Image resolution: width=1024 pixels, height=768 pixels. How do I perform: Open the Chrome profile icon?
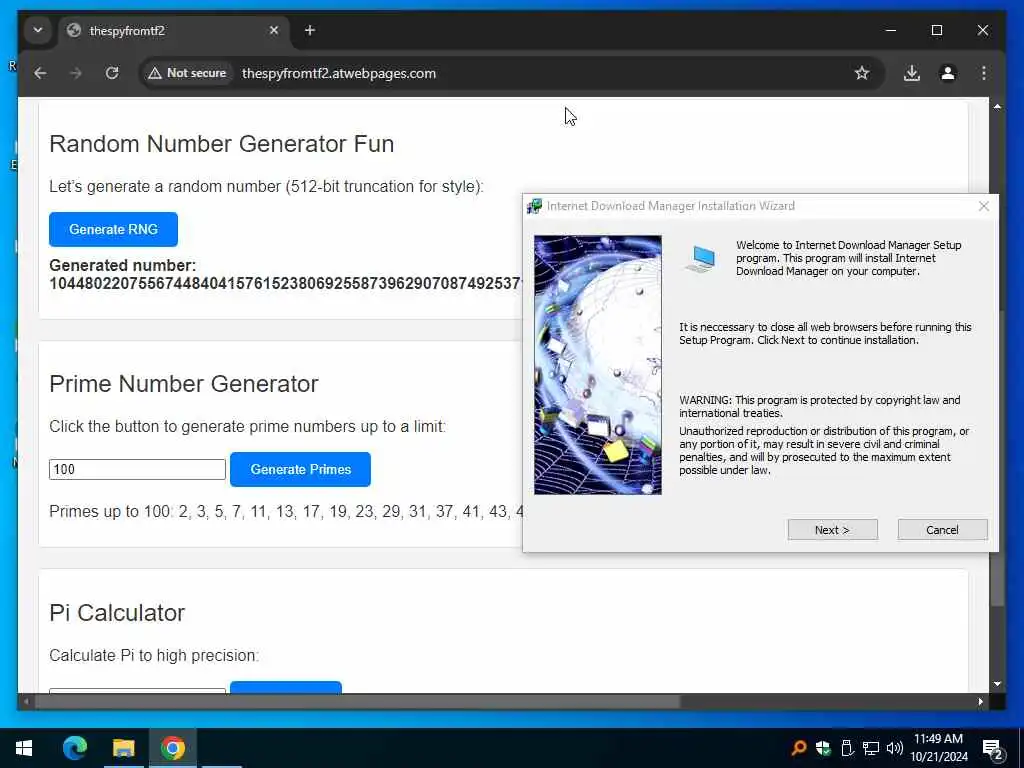coord(948,73)
